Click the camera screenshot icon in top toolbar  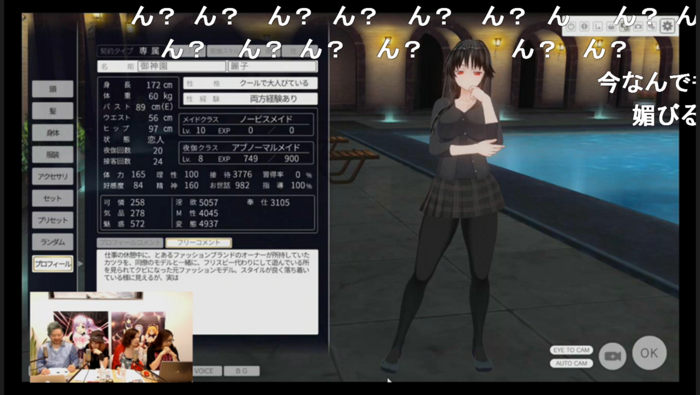[x=638, y=27]
